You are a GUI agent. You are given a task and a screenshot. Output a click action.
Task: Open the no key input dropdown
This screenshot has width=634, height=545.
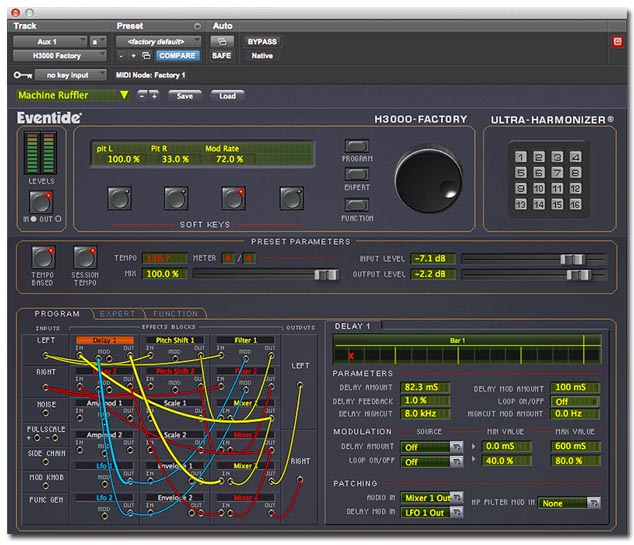point(70,75)
